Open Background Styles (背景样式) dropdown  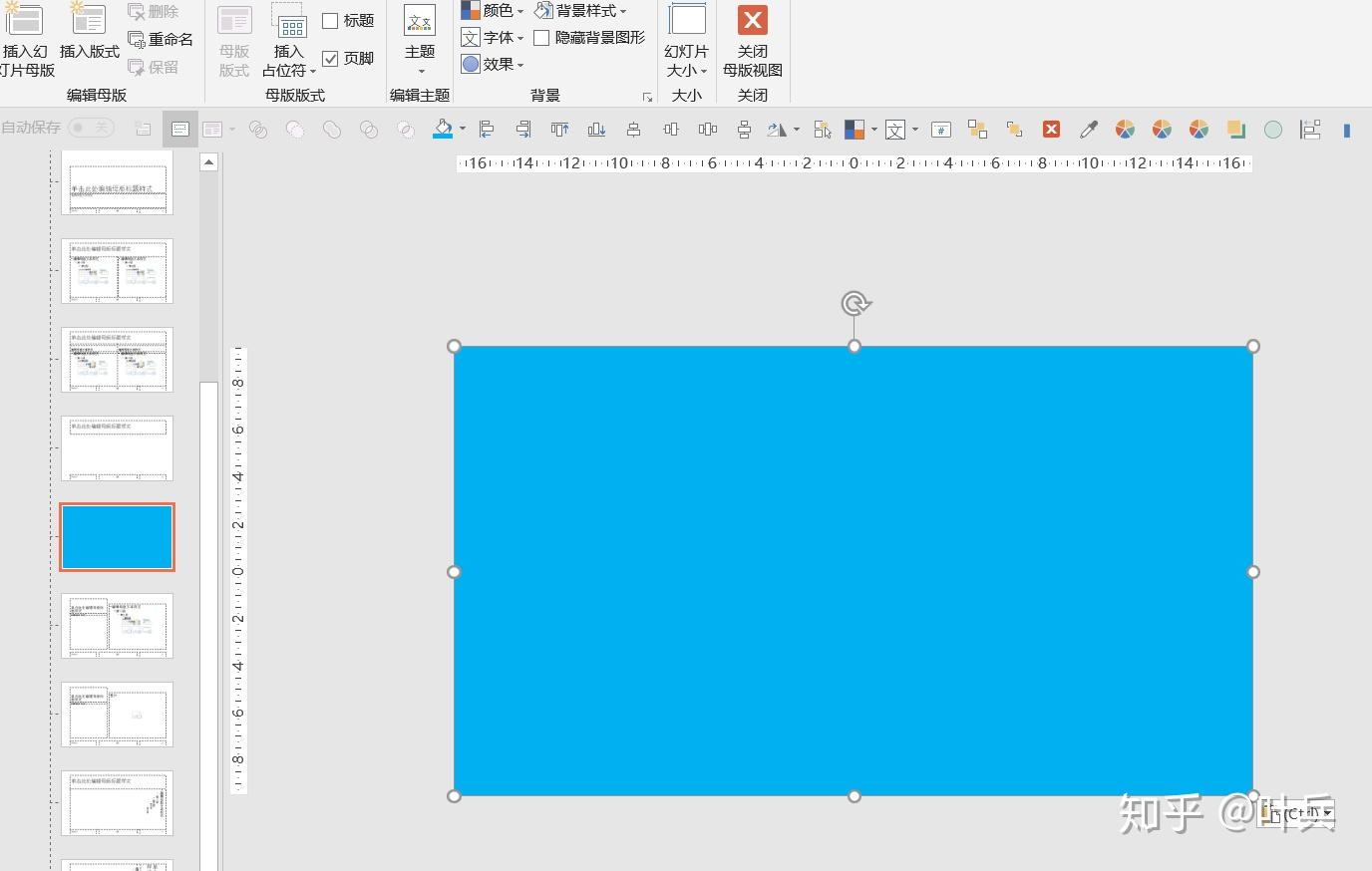[581, 11]
